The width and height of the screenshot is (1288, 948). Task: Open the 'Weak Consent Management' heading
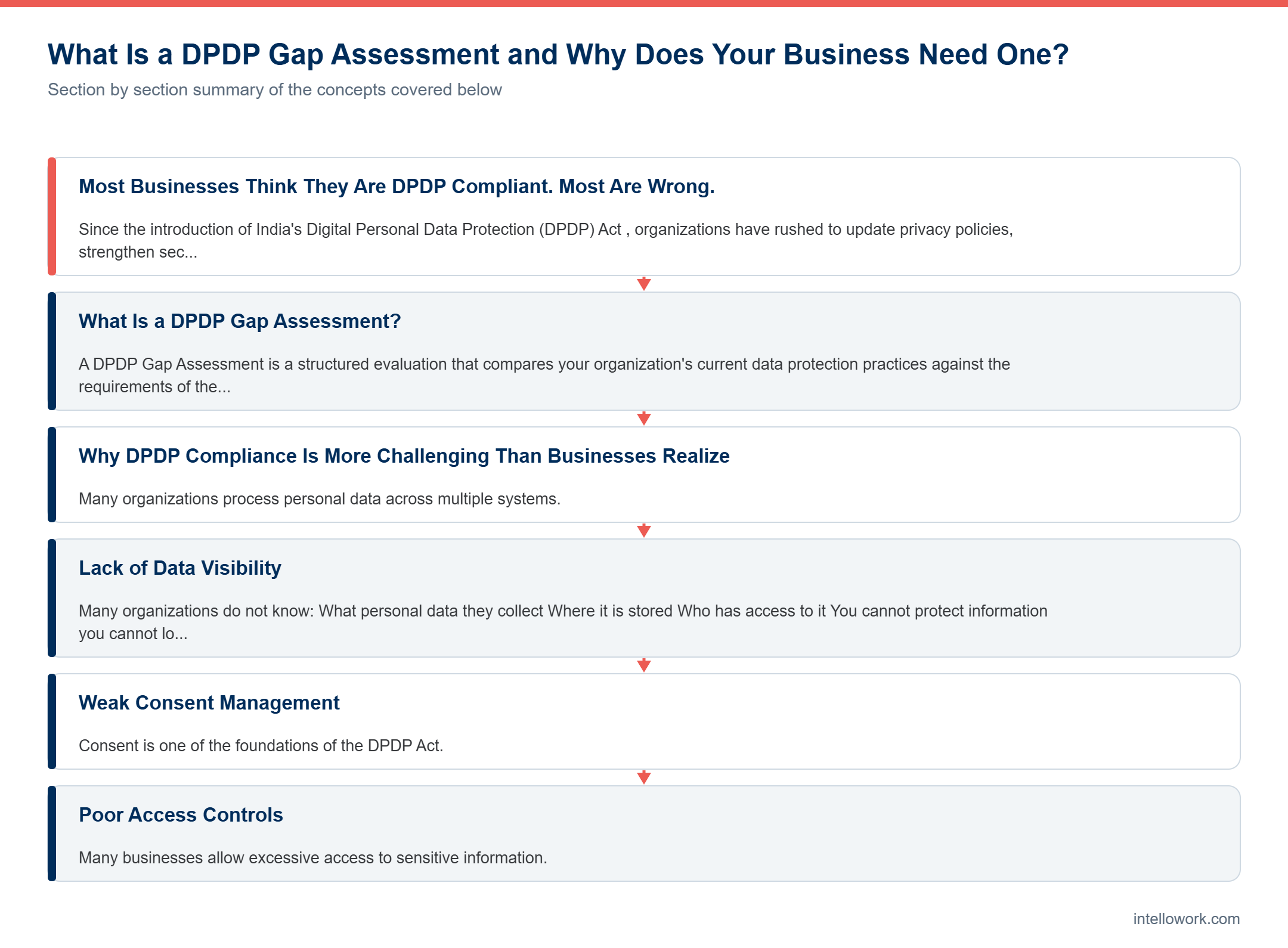click(x=209, y=703)
